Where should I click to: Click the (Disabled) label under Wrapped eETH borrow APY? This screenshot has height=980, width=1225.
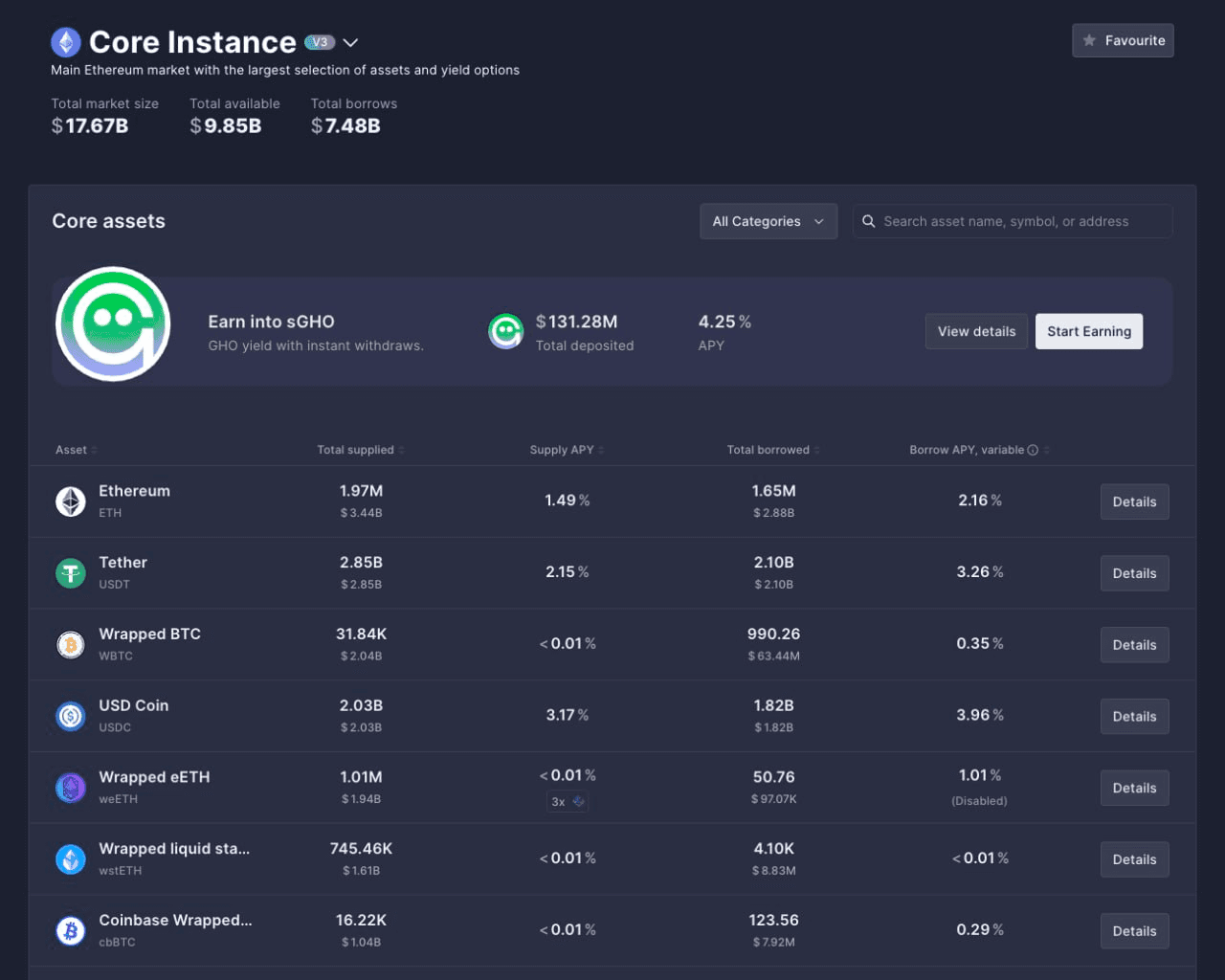tap(979, 801)
